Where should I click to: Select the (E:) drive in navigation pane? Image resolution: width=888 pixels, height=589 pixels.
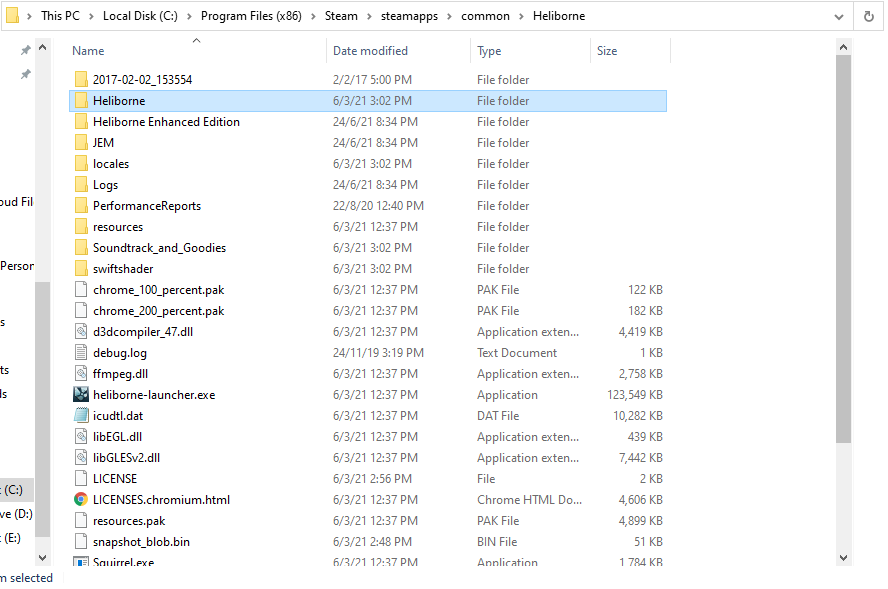(x=12, y=537)
